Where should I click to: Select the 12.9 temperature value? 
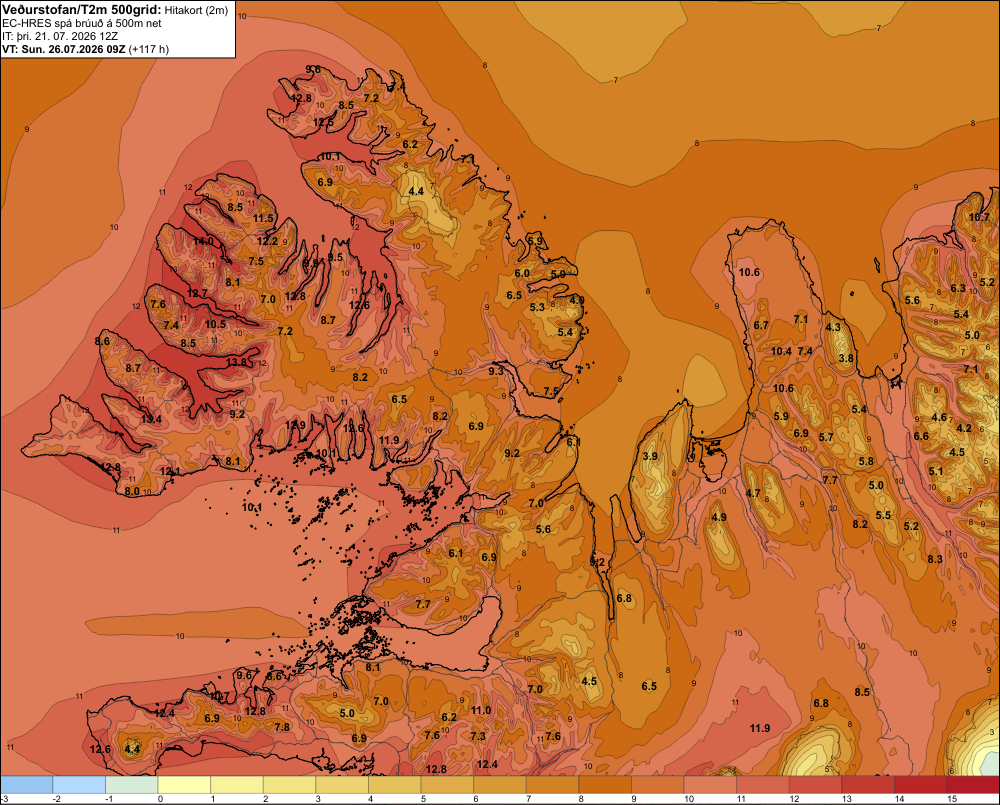pos(295,425)
